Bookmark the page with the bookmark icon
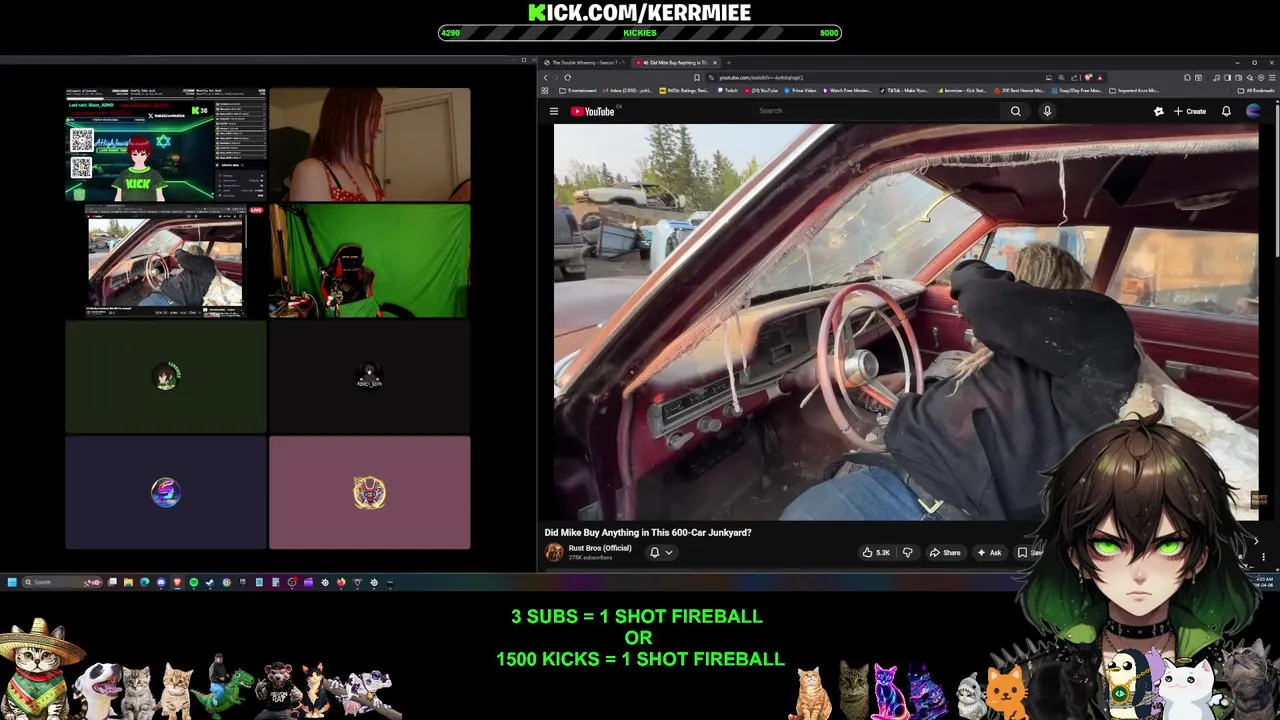The height and width of the screenshot is (720, 1280). [697, 77]
